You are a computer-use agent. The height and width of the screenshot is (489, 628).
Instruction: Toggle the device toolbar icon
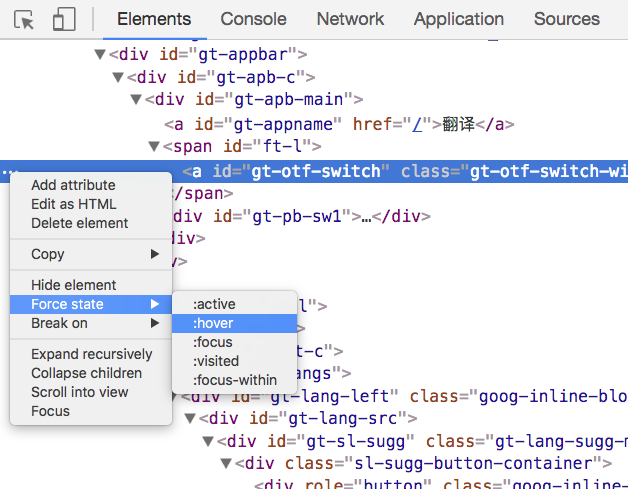point(64,19)
